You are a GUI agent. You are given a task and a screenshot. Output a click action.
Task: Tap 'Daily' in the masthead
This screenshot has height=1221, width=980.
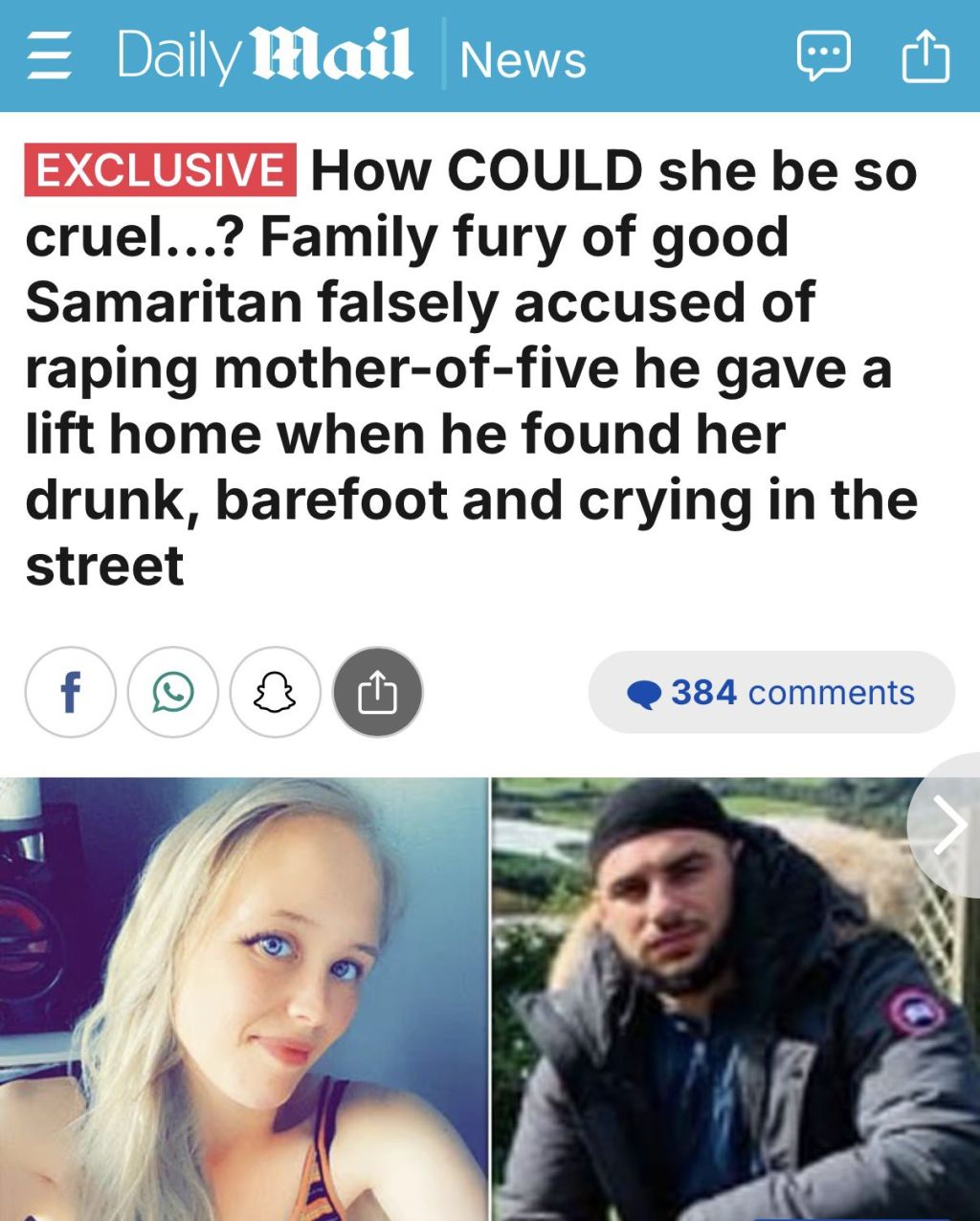[179, 57]
